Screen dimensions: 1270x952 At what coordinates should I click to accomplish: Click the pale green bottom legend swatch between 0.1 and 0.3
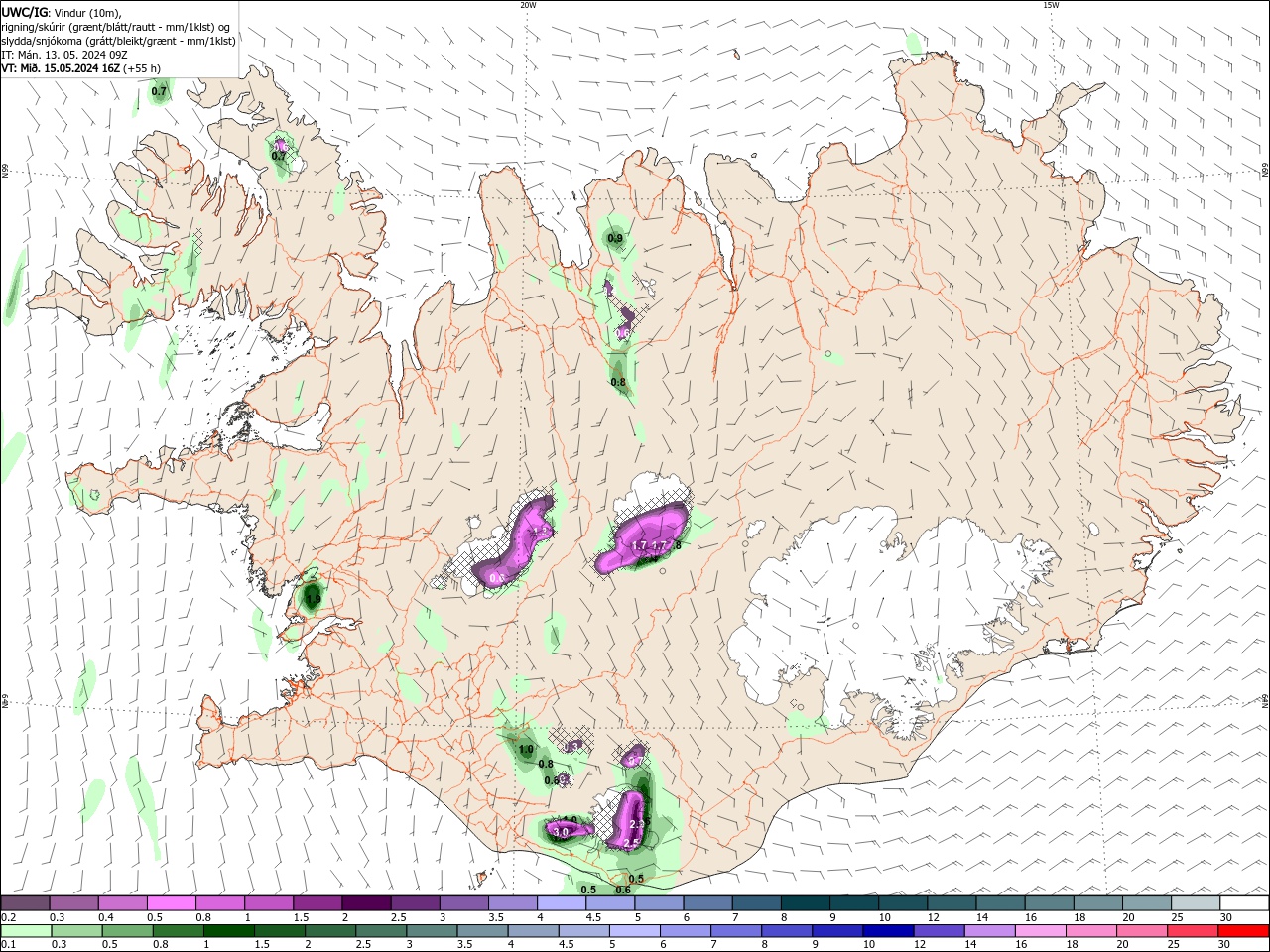[25, 931]
